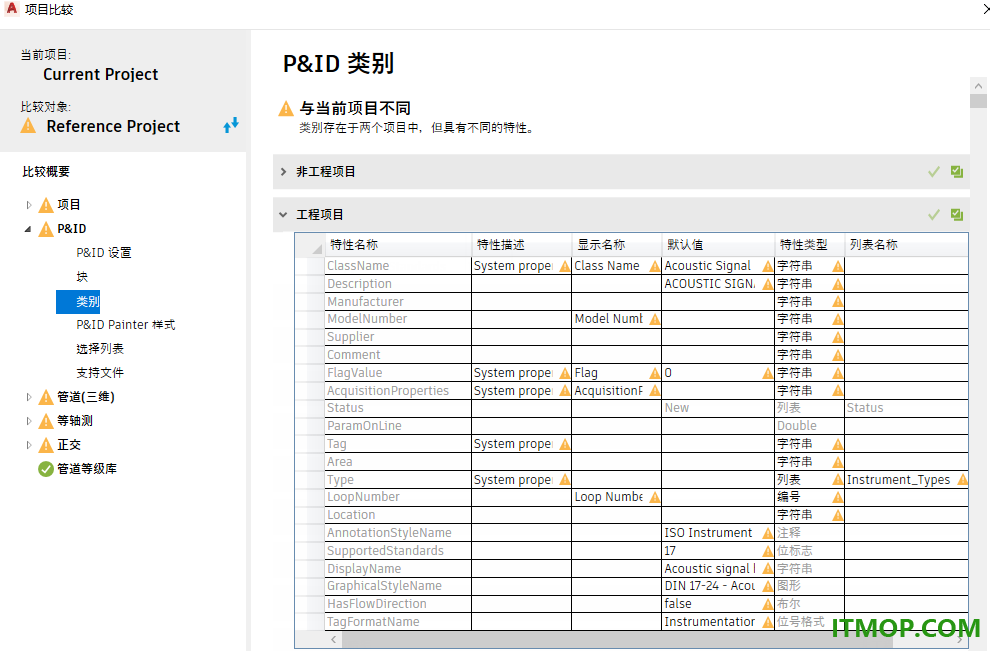Click the swap projects arrows icon
Screen dimensions: 990x651
(x=231, y=124)
